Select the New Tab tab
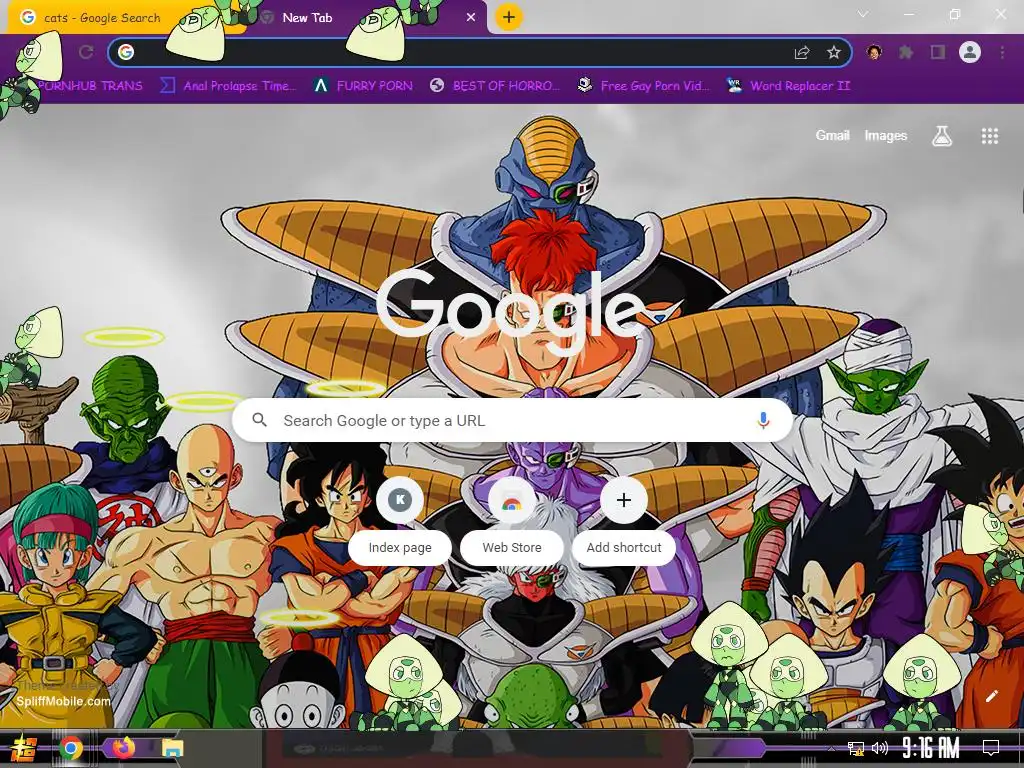 pyautogui.click(x=366, y=18)
